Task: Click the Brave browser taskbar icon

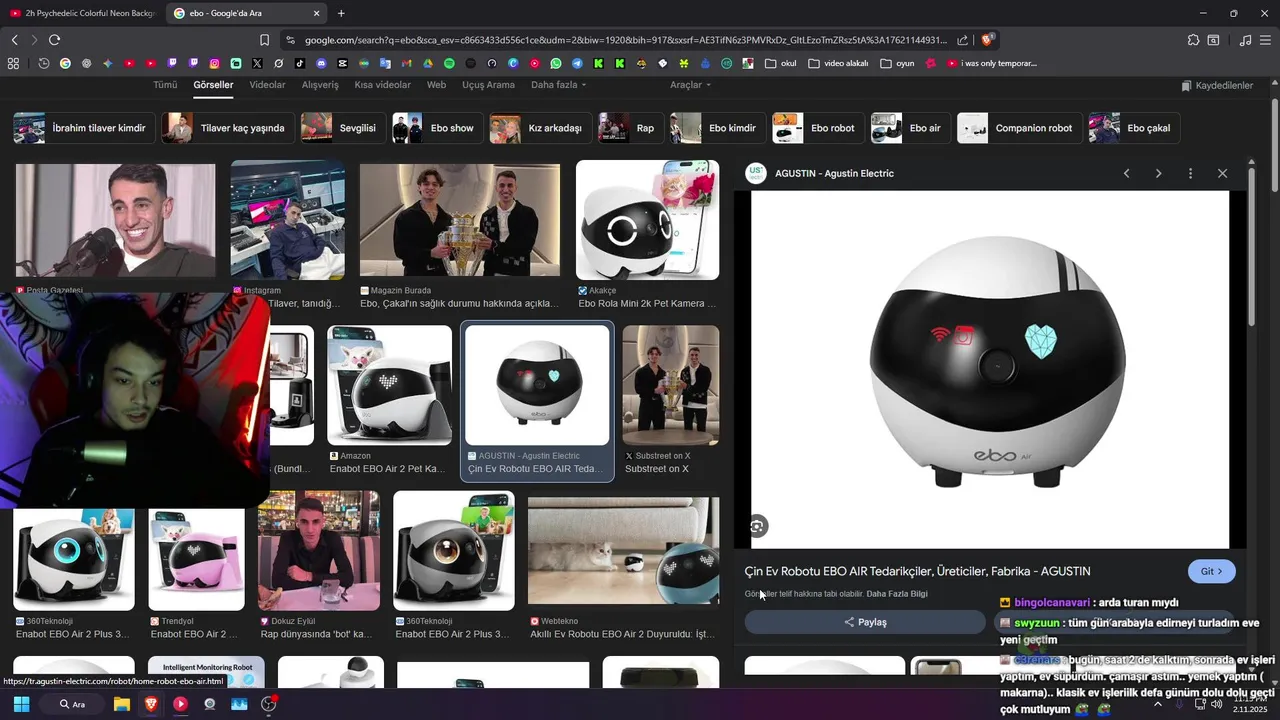Action: tap(151, 704)
